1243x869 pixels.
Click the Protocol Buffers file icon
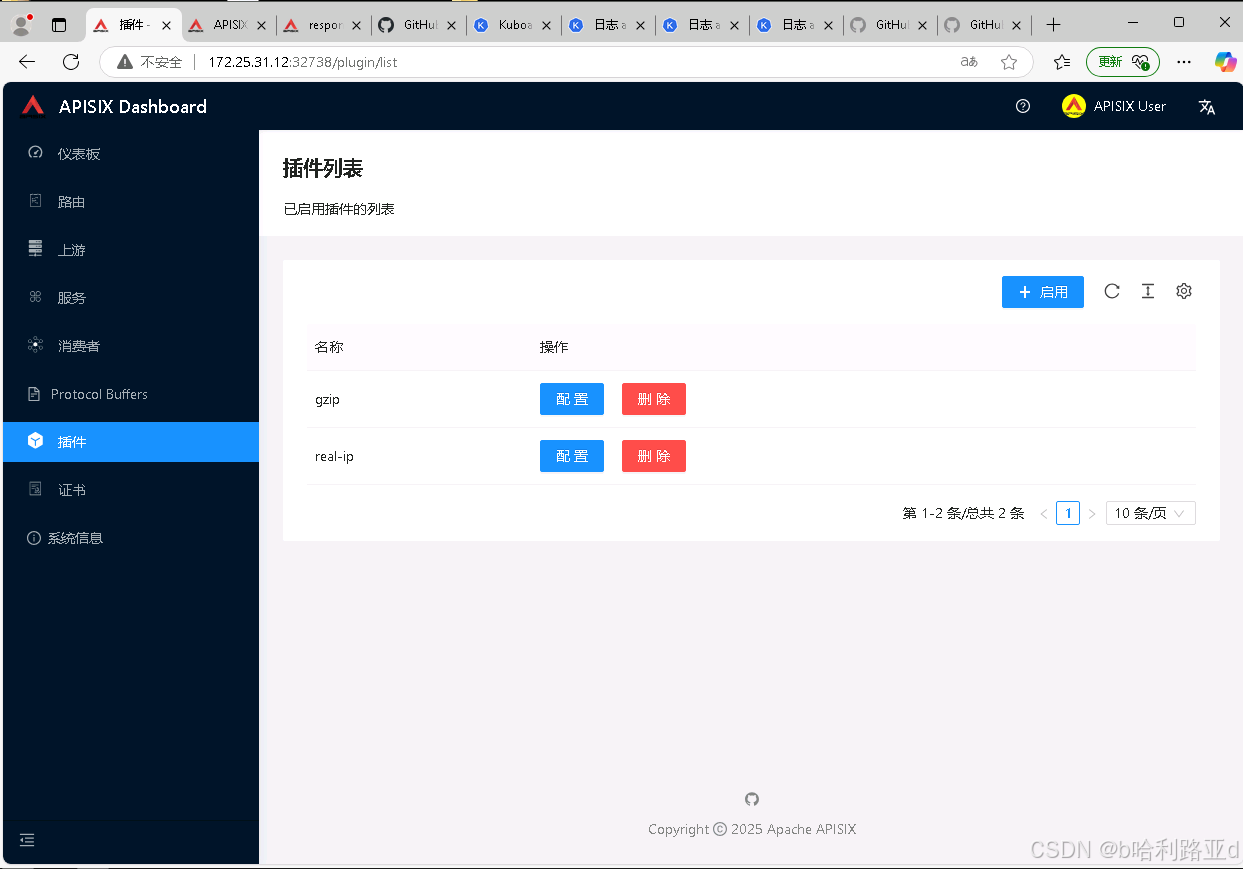click(33, 394)
